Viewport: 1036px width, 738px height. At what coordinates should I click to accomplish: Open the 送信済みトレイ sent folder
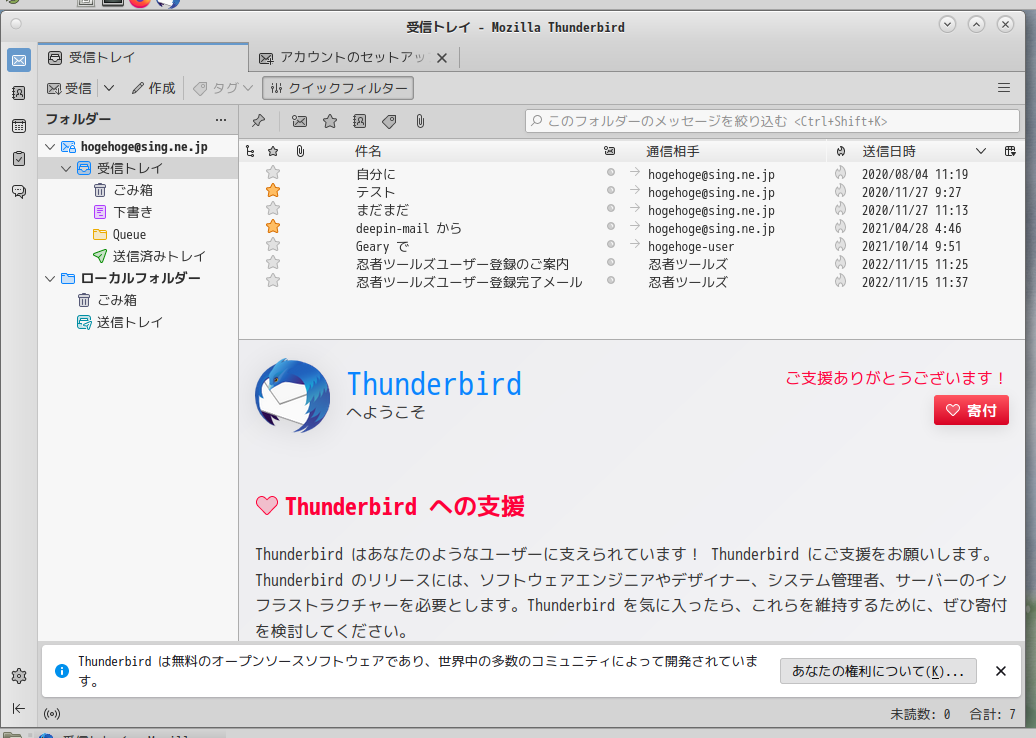coord(149,256)
